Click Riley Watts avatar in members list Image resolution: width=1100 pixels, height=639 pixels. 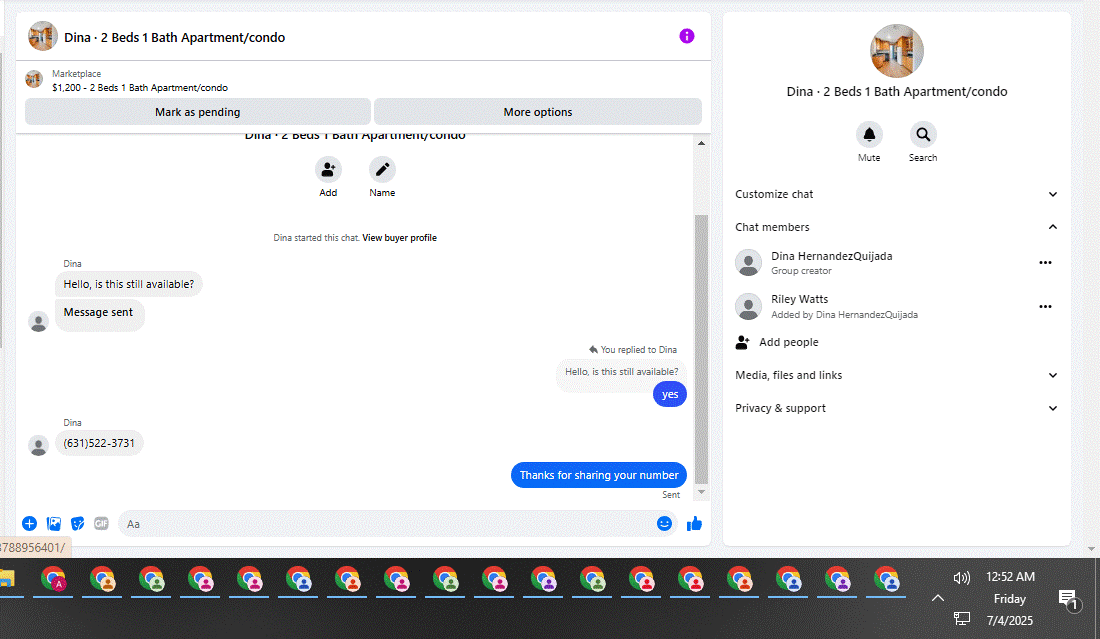749,307
